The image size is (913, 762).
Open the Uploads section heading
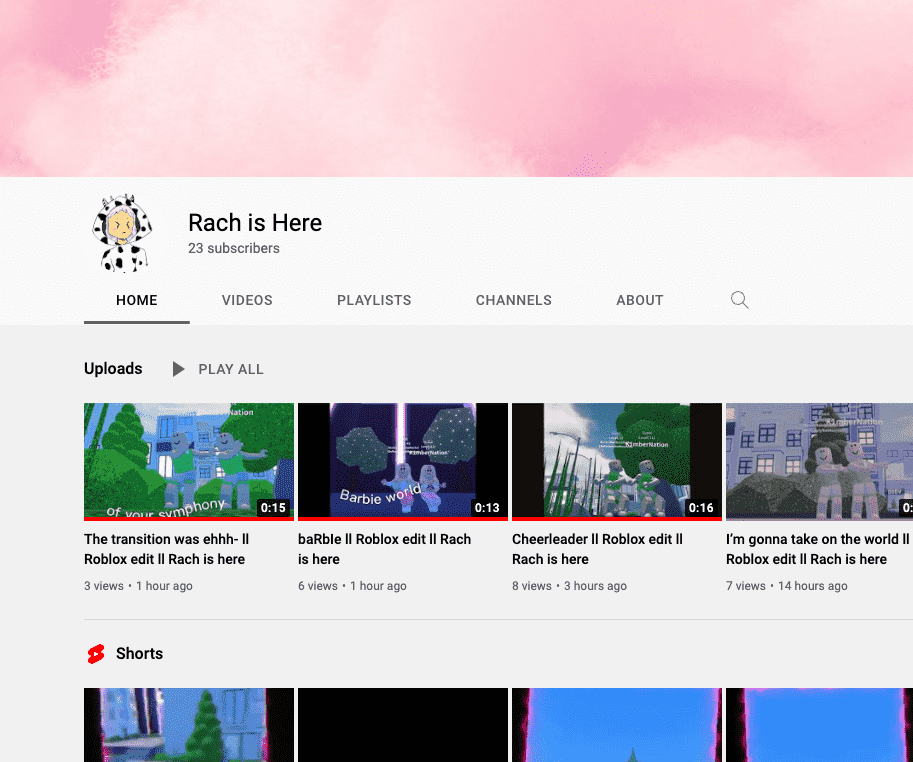[x=113, y=368]
